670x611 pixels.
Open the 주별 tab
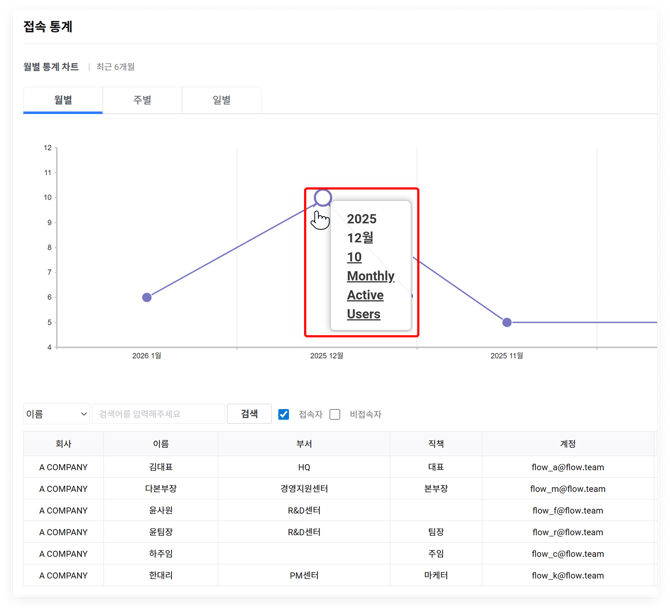pos(142,100)
